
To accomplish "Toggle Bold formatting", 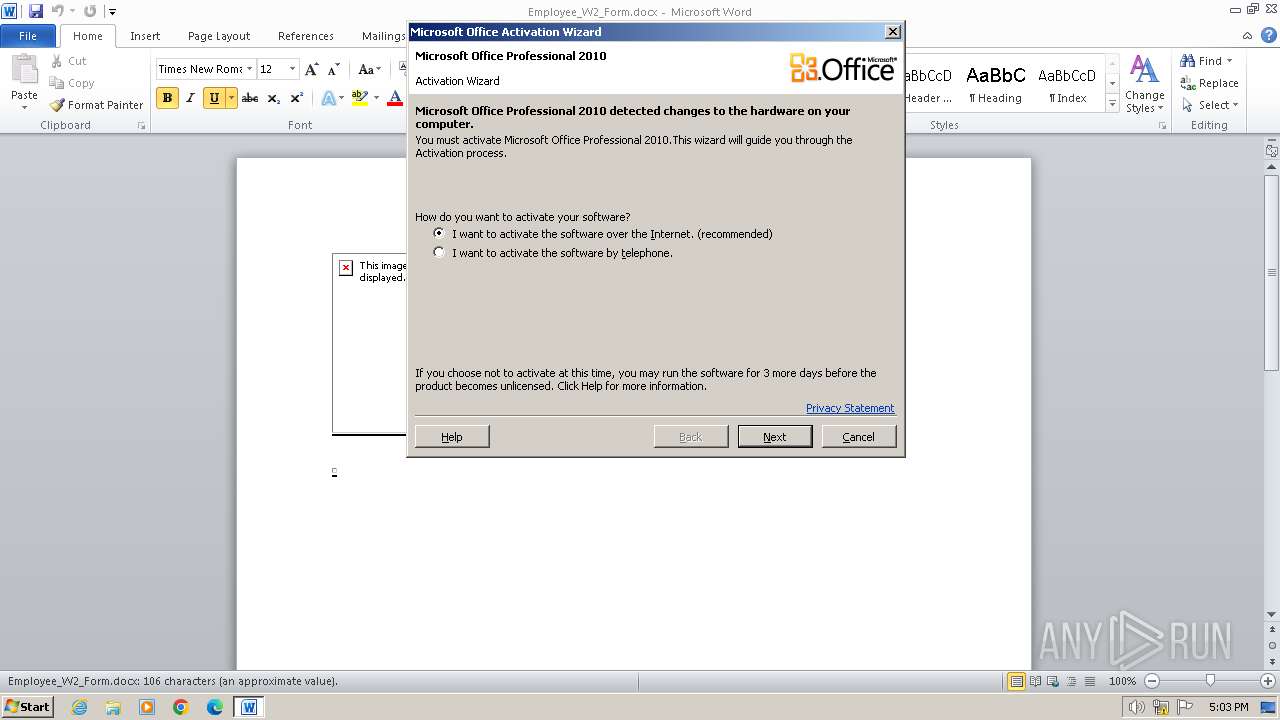I will pyautogui.click(x=167, y=98).
